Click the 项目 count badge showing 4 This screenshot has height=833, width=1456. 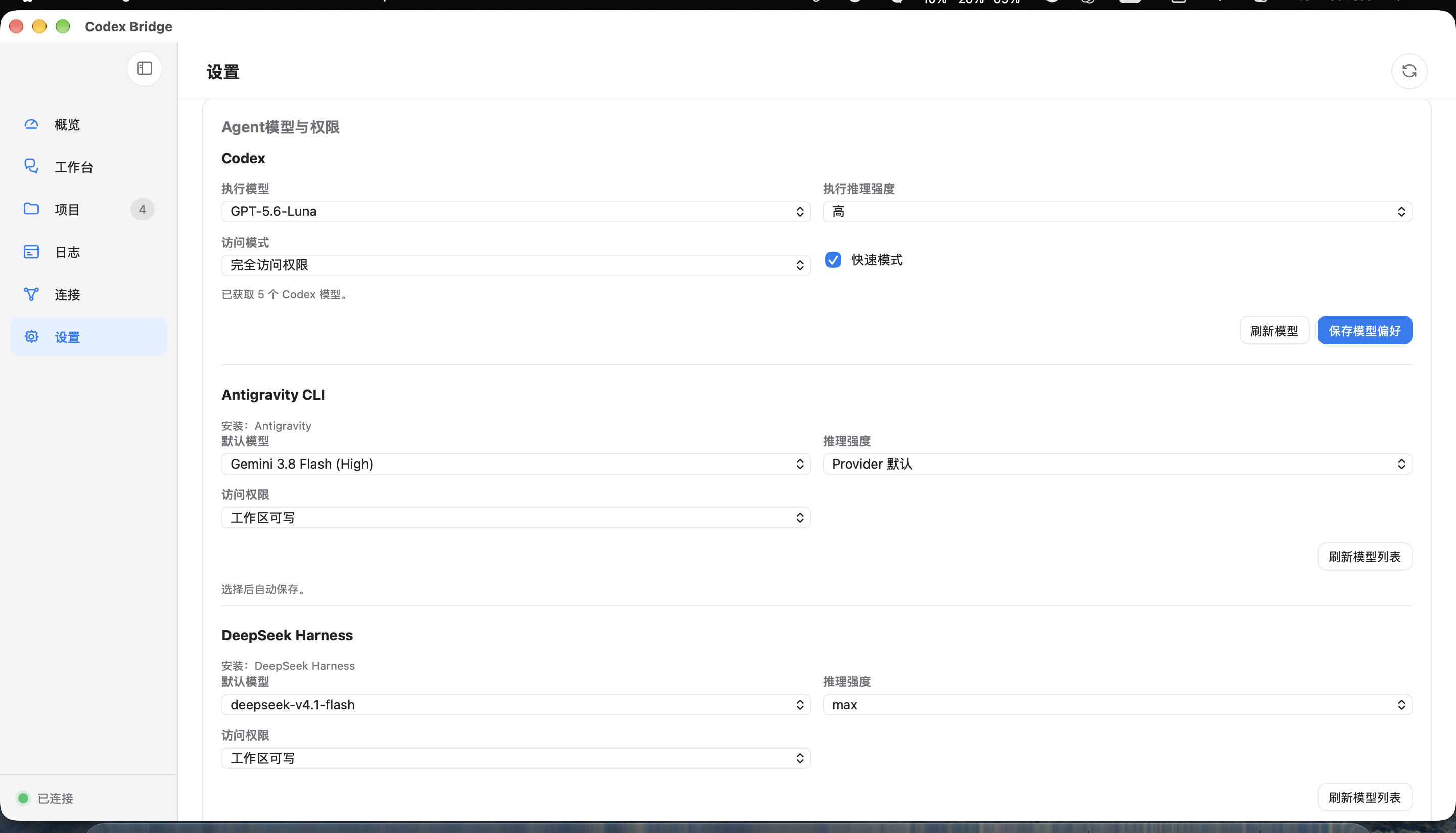click(x=143, y=209)
